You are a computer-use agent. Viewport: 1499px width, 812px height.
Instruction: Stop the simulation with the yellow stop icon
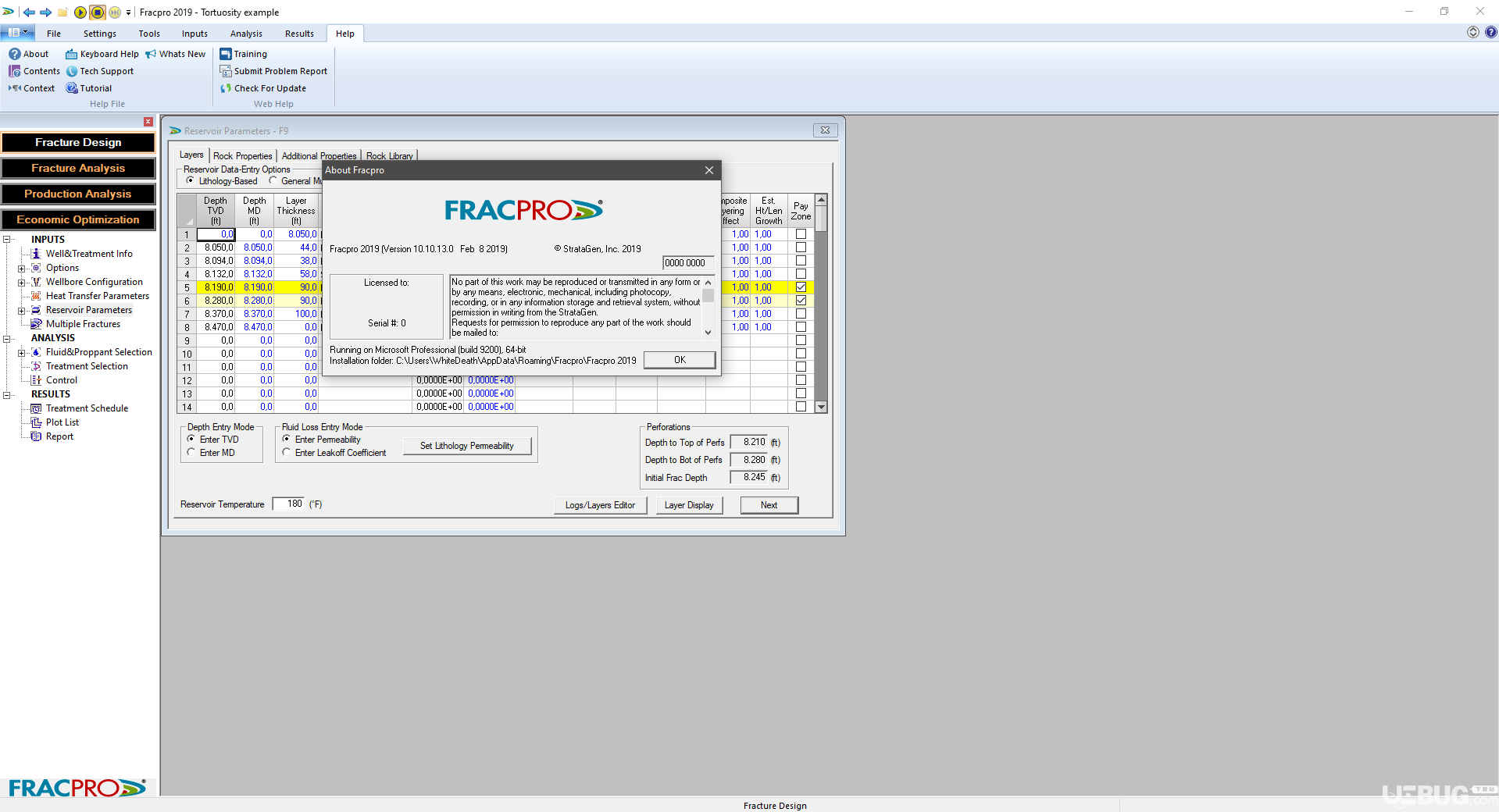click(98, 12)
